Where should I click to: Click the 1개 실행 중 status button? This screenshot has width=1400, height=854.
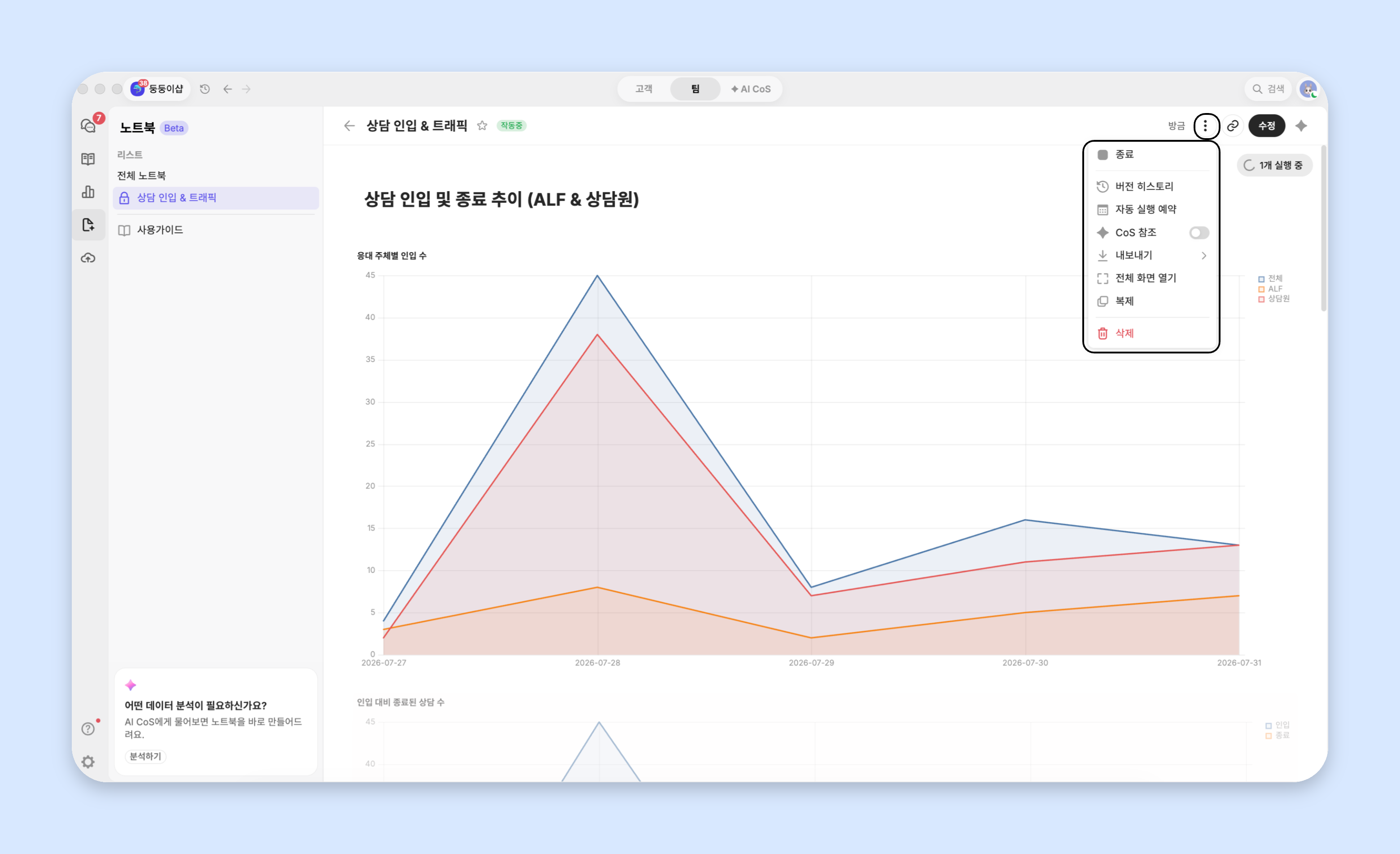[x=1274, y=165]
